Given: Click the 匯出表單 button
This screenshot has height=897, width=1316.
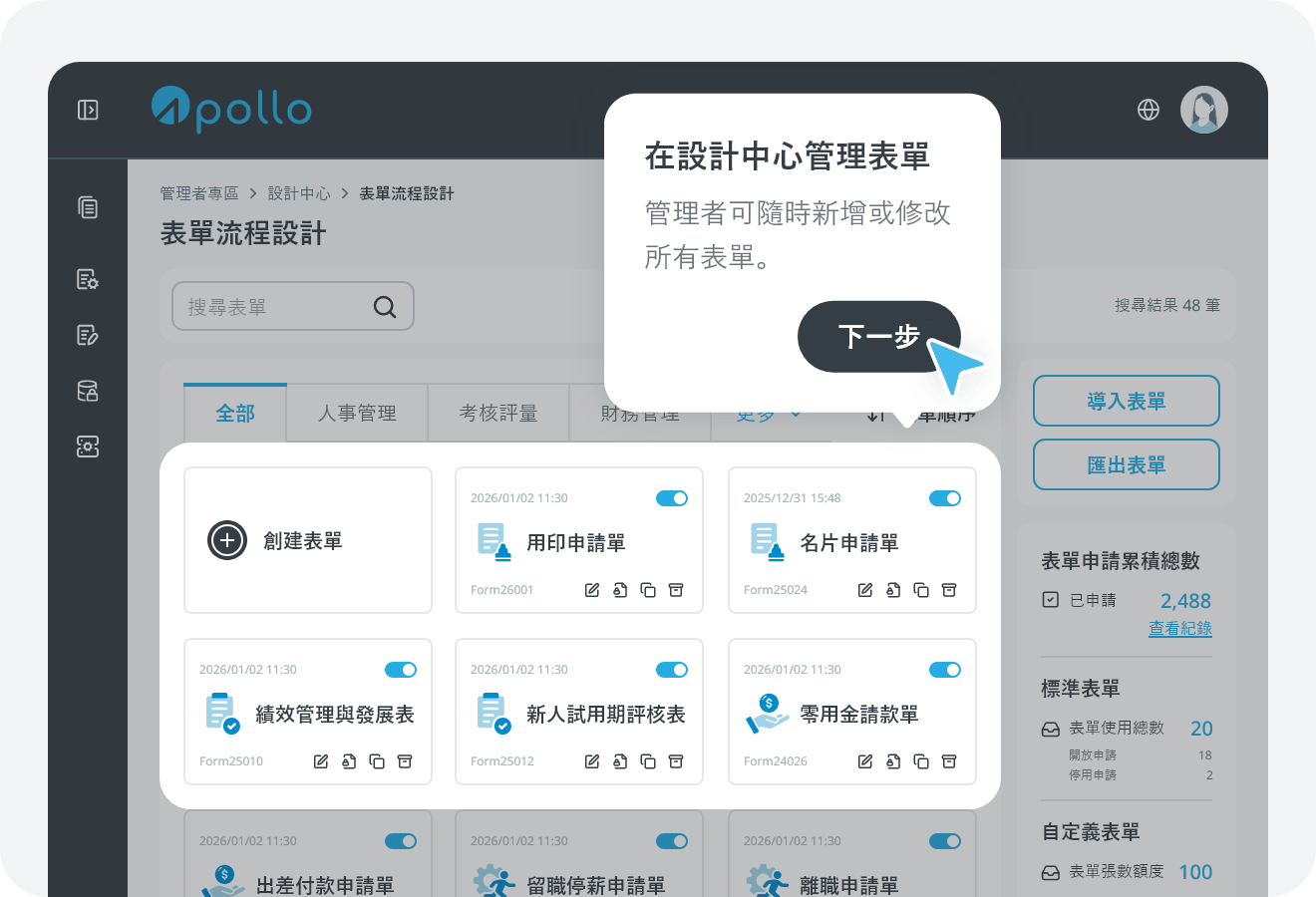Looking at the screenshot, I should tap(1127, 464).
